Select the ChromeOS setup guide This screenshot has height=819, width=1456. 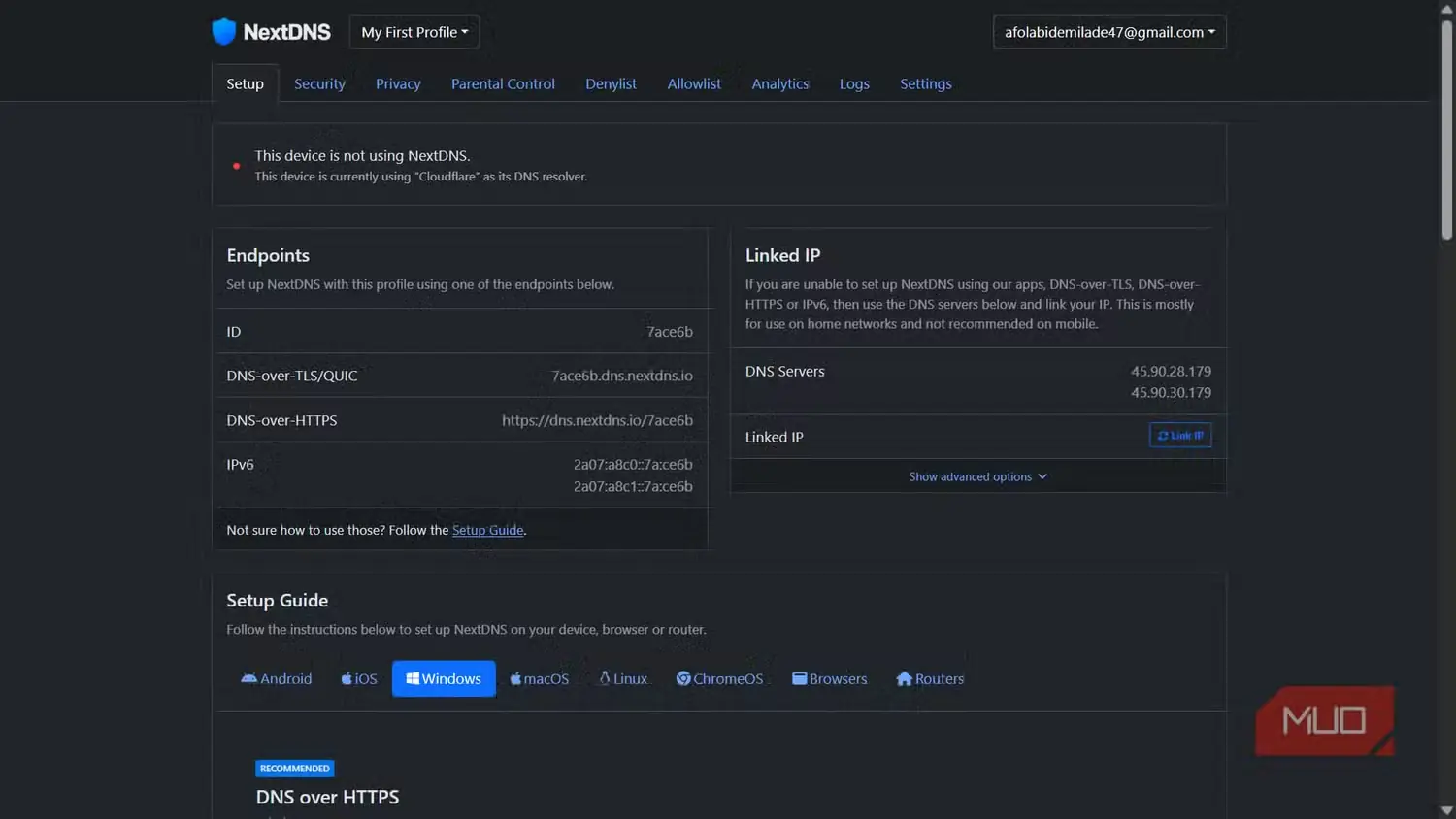pyautogui.click(x=719, y=678)
